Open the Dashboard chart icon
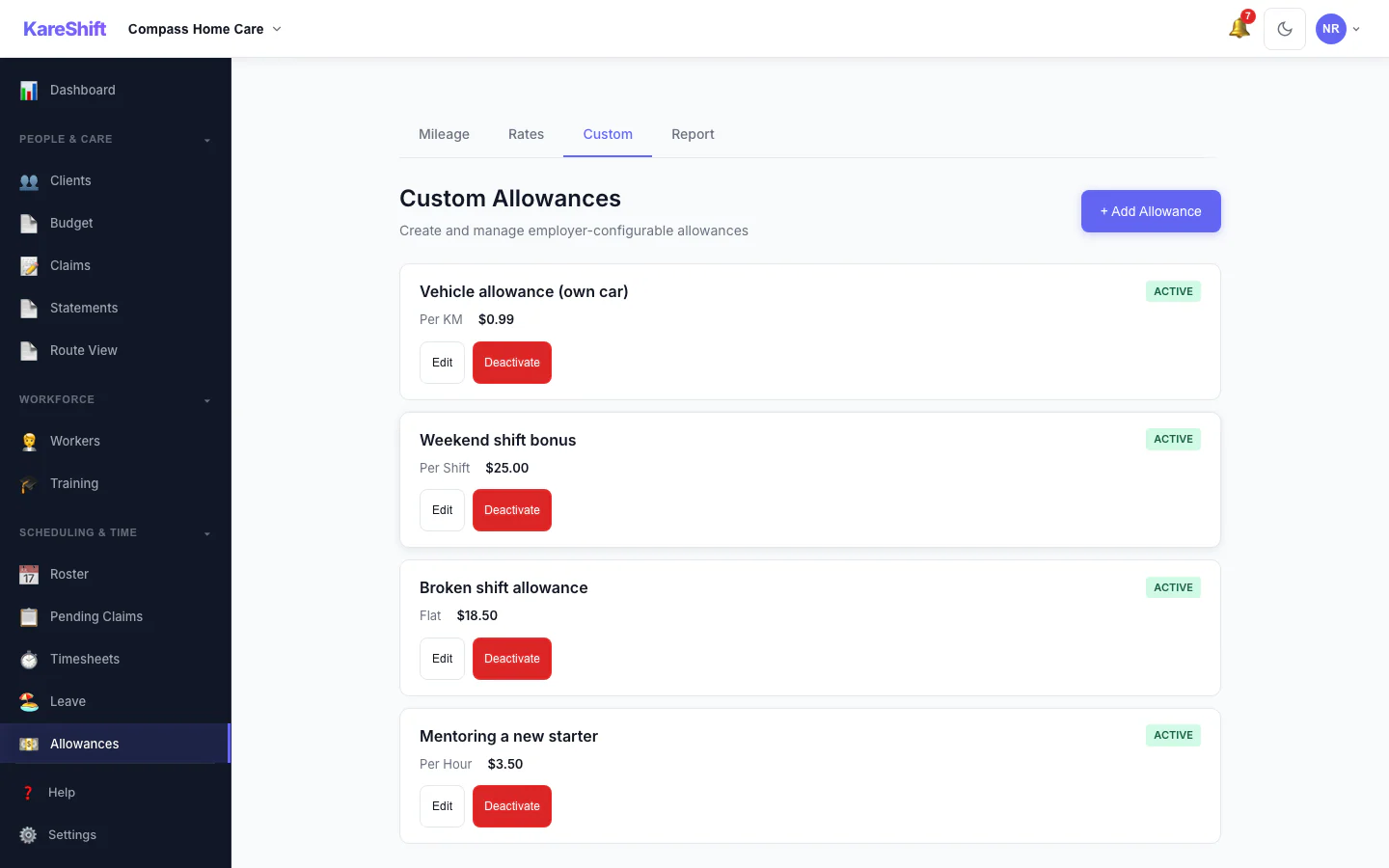The height and width of the screenshot is (868, 1389). tap(29, 90)
